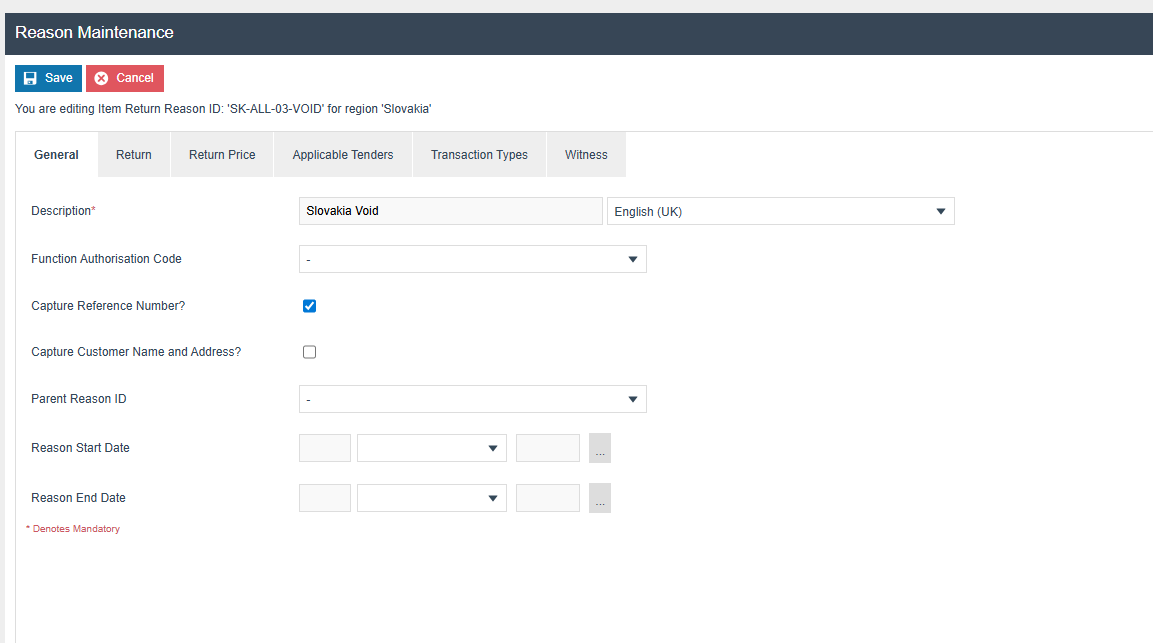Click the Description text field
Viewport: 1153px width, 643px height.
450,211
